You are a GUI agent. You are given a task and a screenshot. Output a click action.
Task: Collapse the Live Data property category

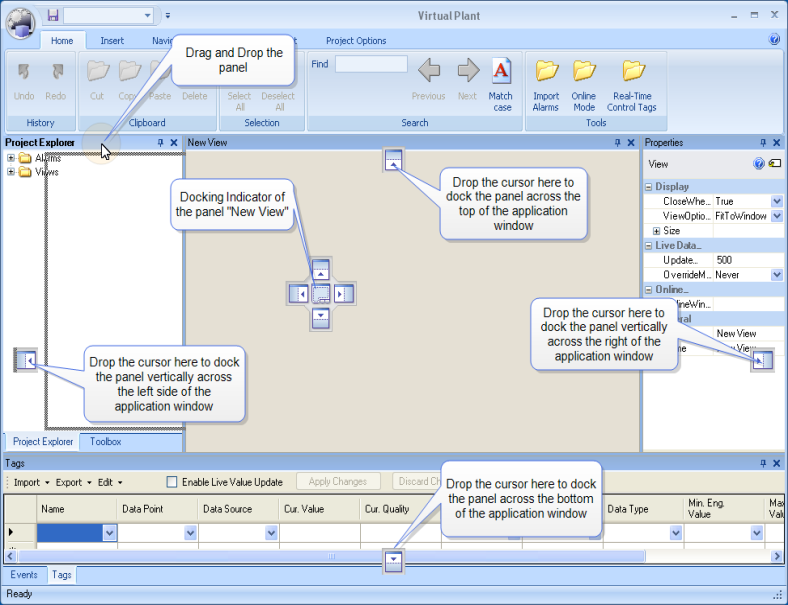[648, 246]
